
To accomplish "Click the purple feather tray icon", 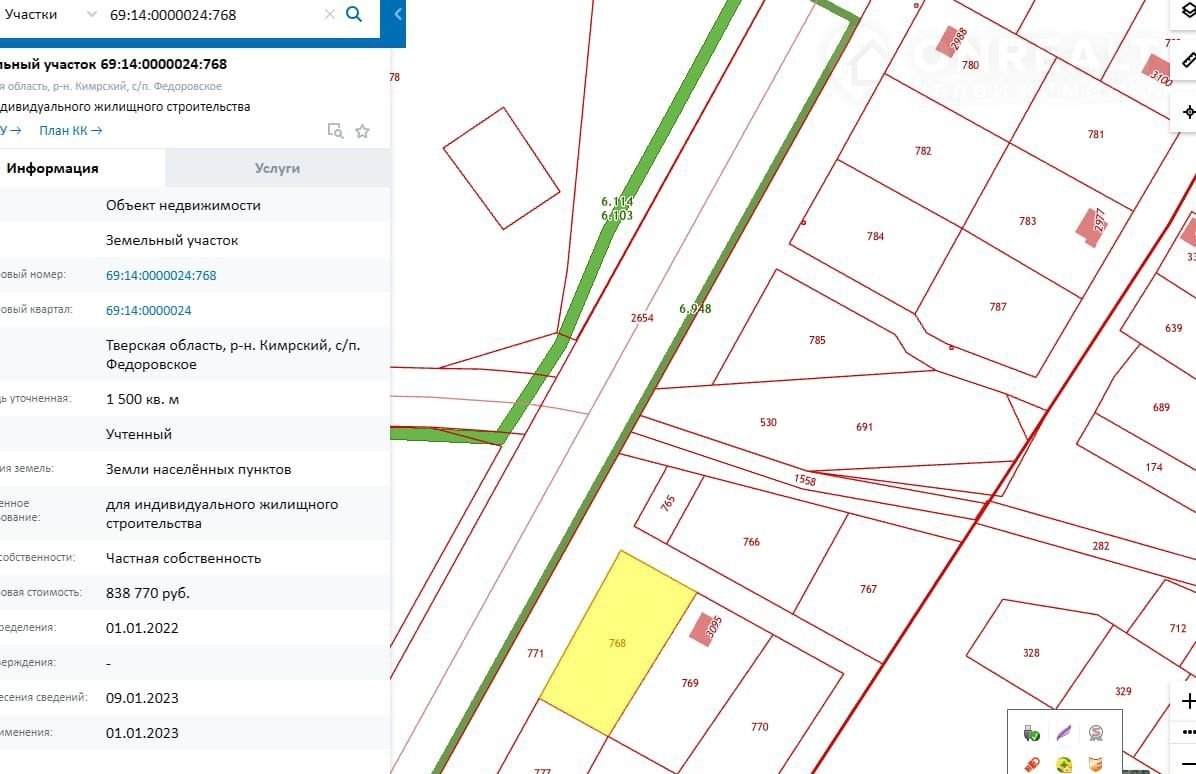I will [x=1064, y=733].
